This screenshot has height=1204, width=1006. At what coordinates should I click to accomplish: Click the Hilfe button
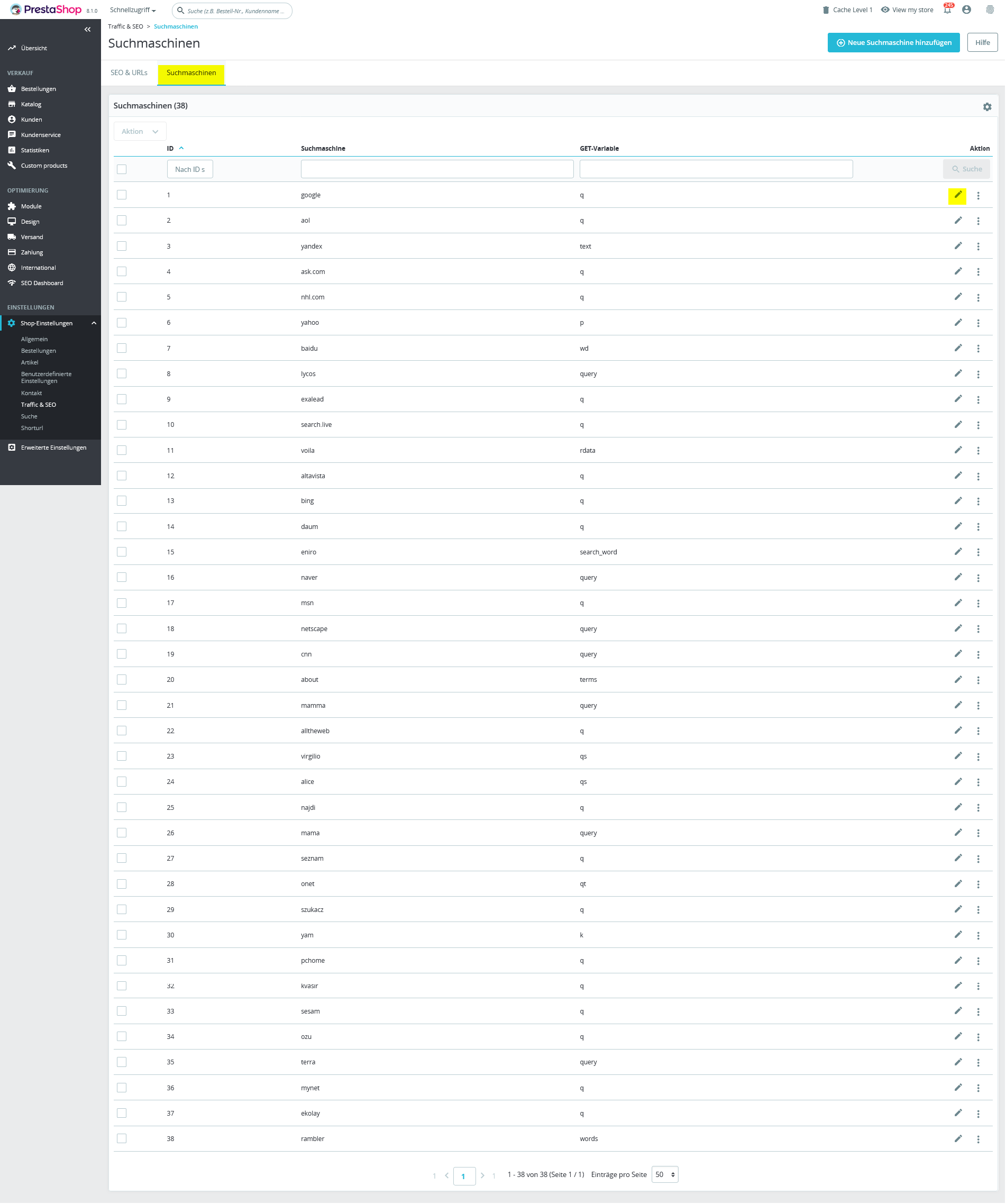984,42
